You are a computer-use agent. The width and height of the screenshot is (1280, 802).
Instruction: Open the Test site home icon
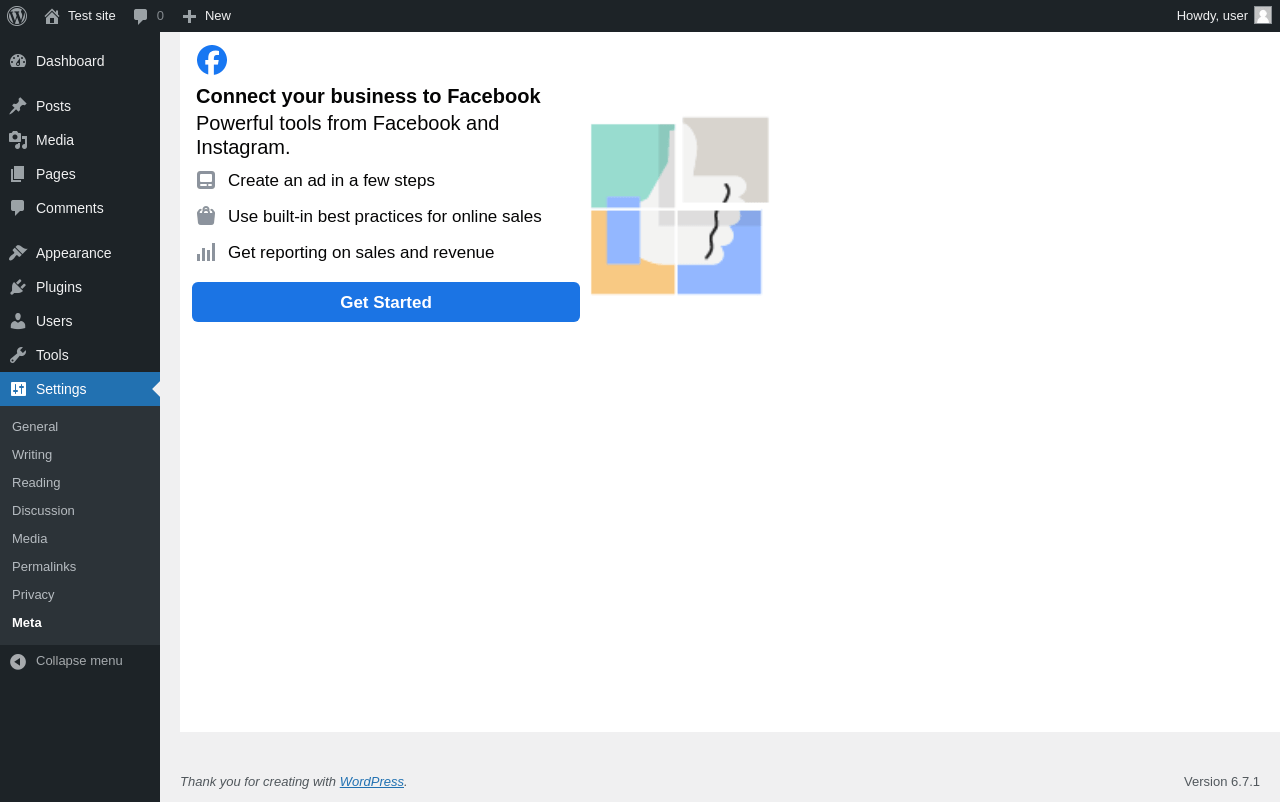tap(52, 16)
